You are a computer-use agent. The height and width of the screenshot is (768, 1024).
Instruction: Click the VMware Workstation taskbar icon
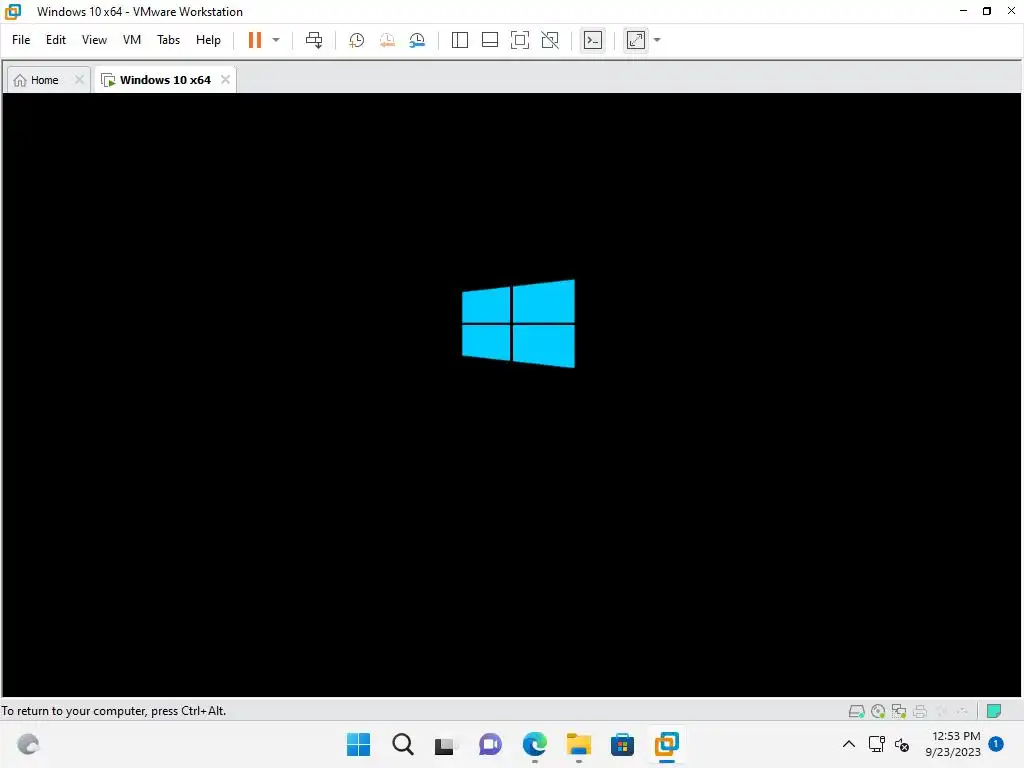667,744
